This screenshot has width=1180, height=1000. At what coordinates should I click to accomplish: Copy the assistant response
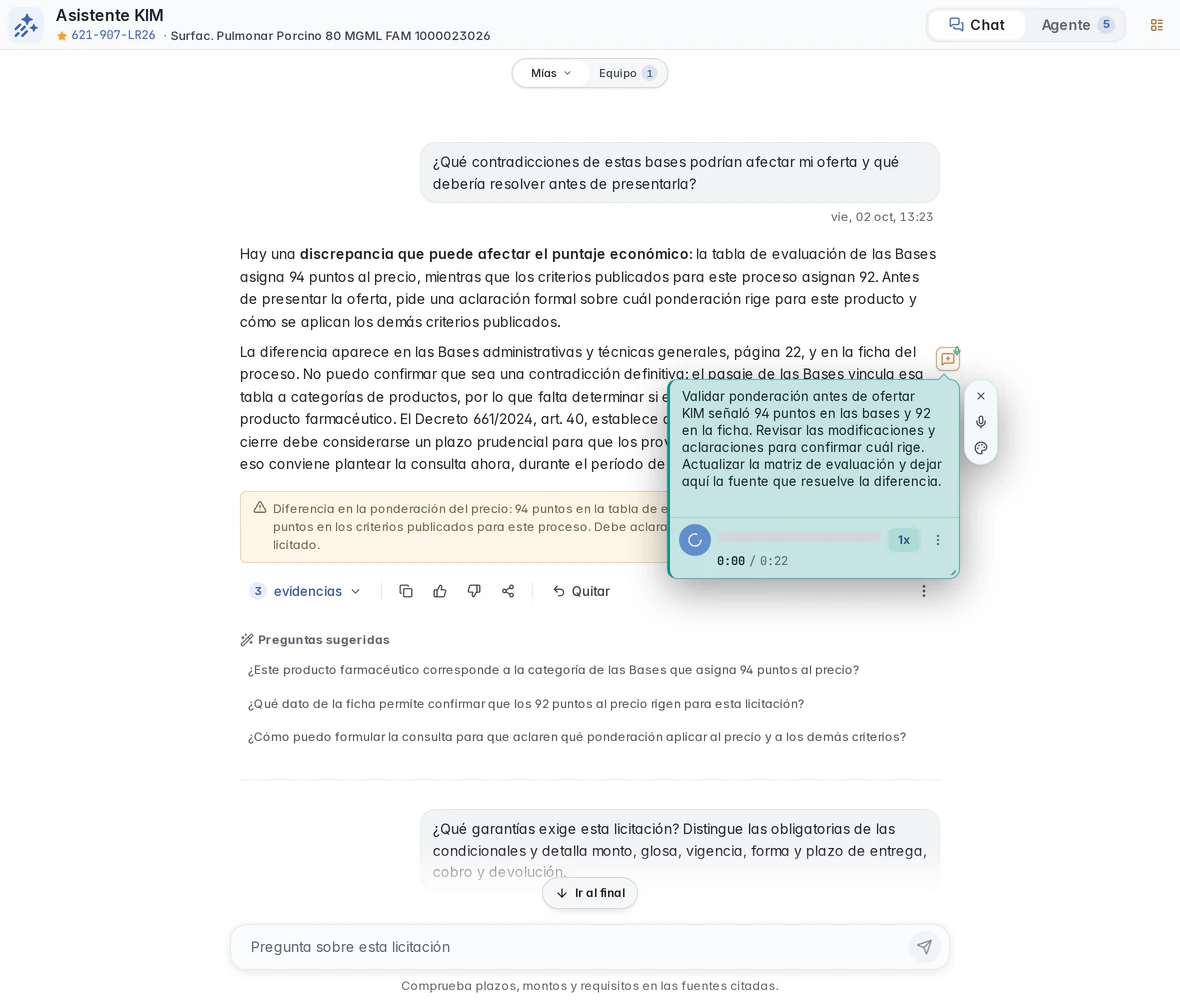[x=406, y=591]
